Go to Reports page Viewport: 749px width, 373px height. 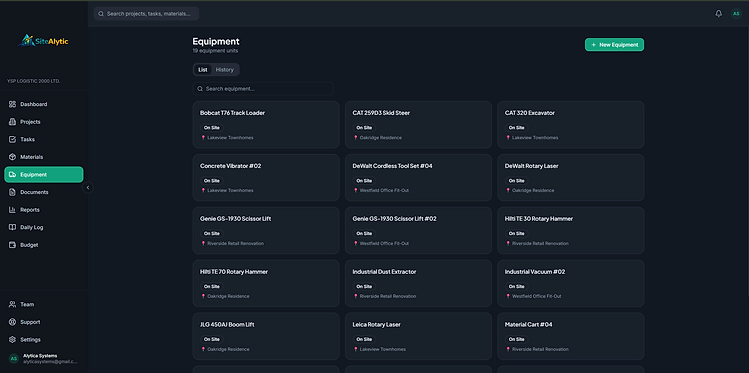coord(43,210)
